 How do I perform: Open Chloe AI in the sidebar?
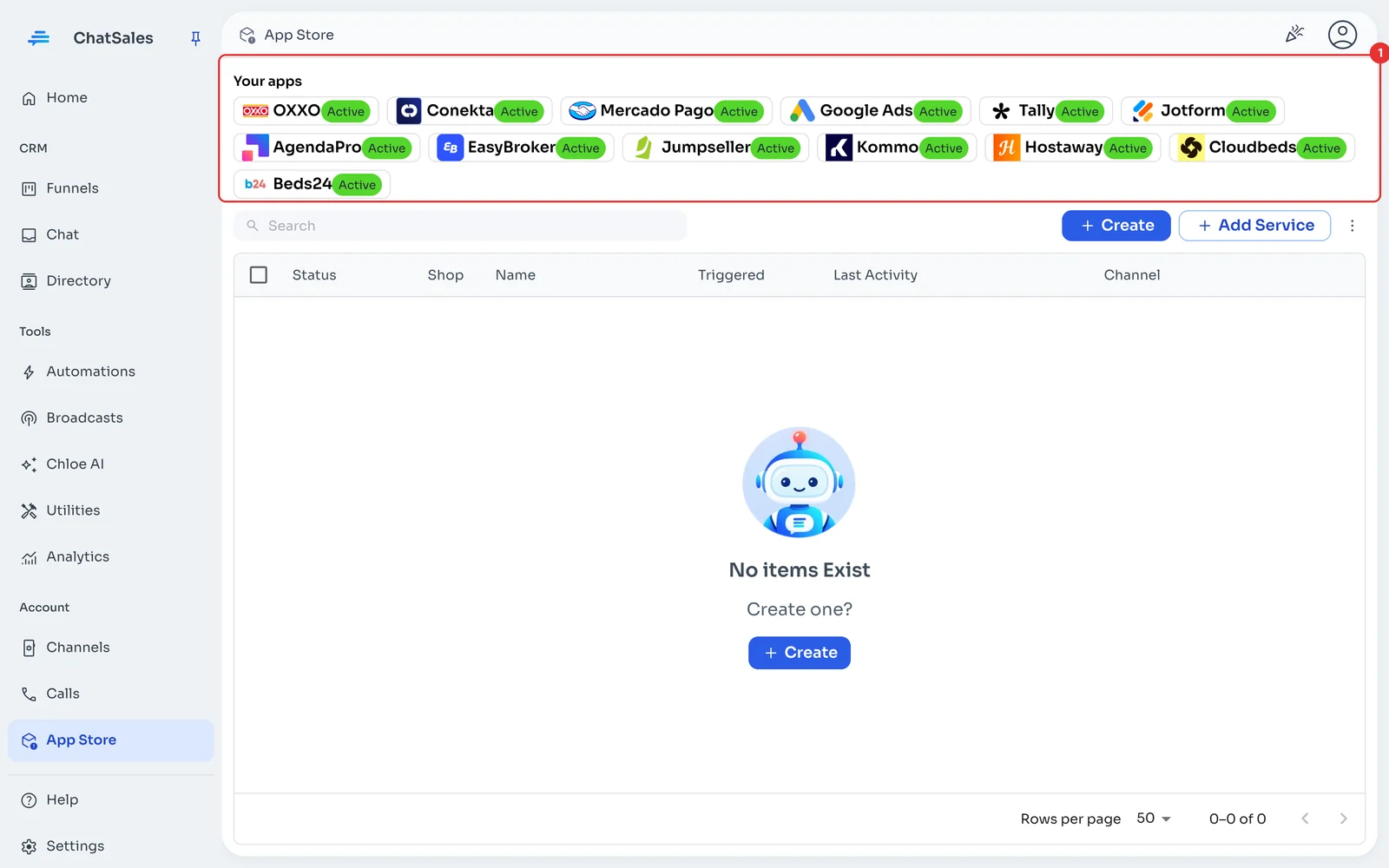point(111,464)
